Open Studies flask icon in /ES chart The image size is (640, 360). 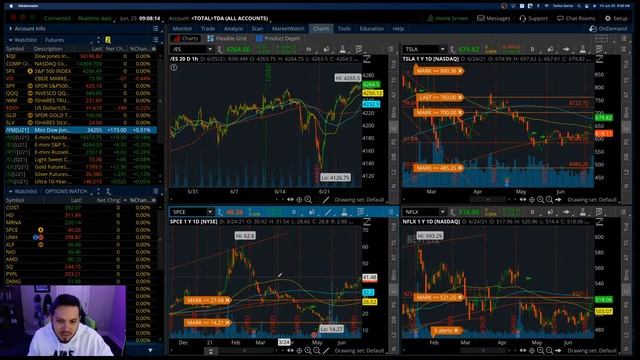pyautogui.click(x=343, y=49)
